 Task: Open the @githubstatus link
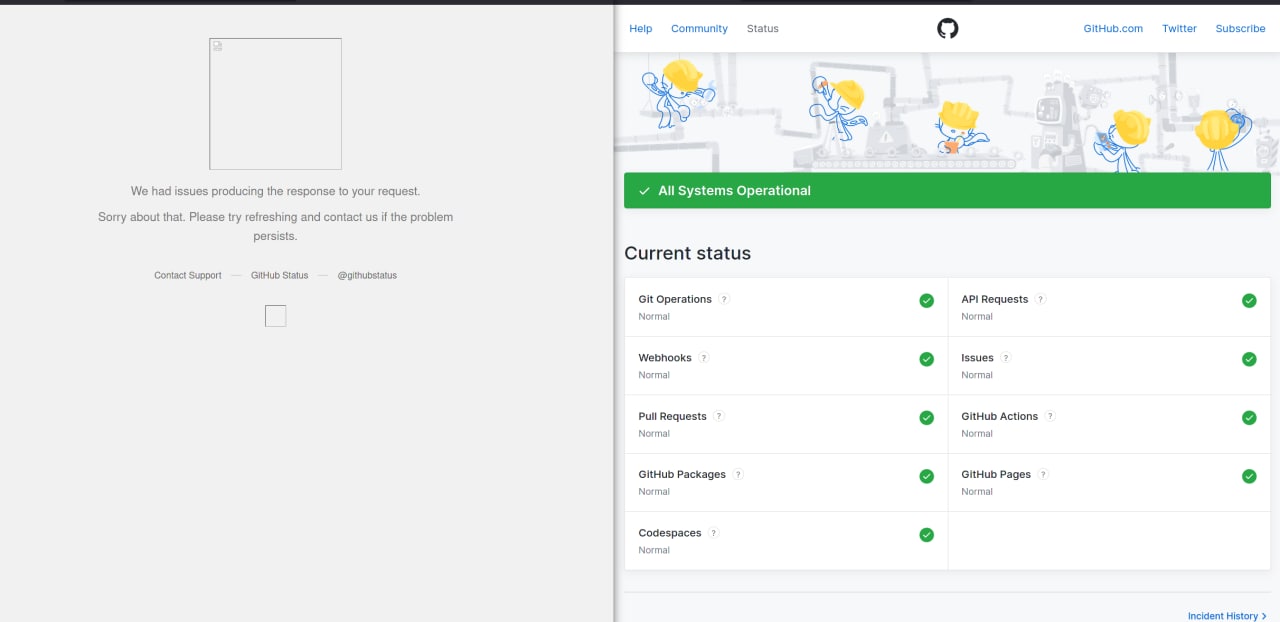coord(367,275)
